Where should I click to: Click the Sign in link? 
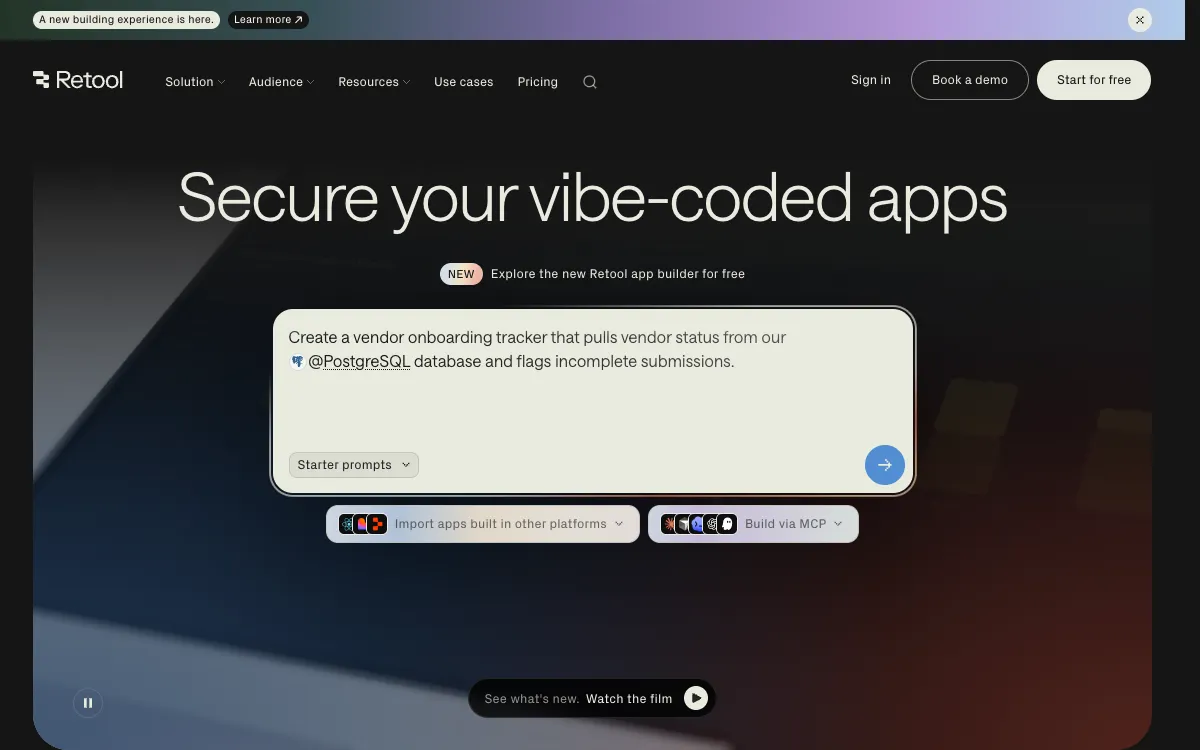tap(871, 80)
